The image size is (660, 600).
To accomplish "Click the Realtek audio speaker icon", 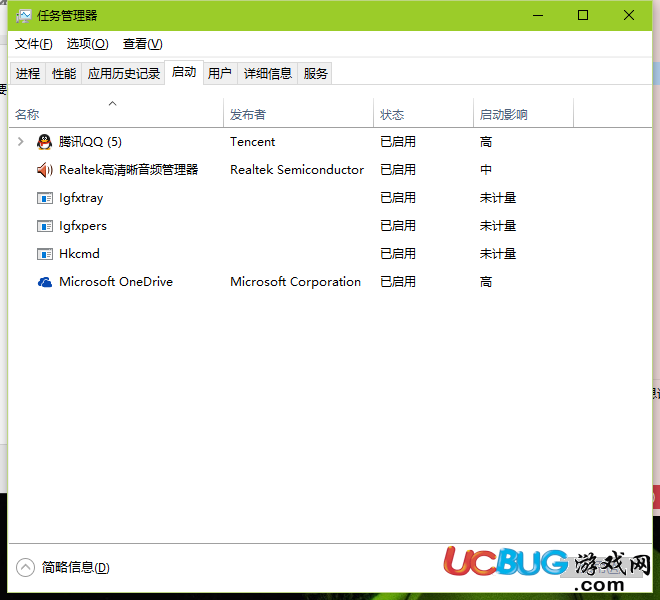I will tap(45, 170).
